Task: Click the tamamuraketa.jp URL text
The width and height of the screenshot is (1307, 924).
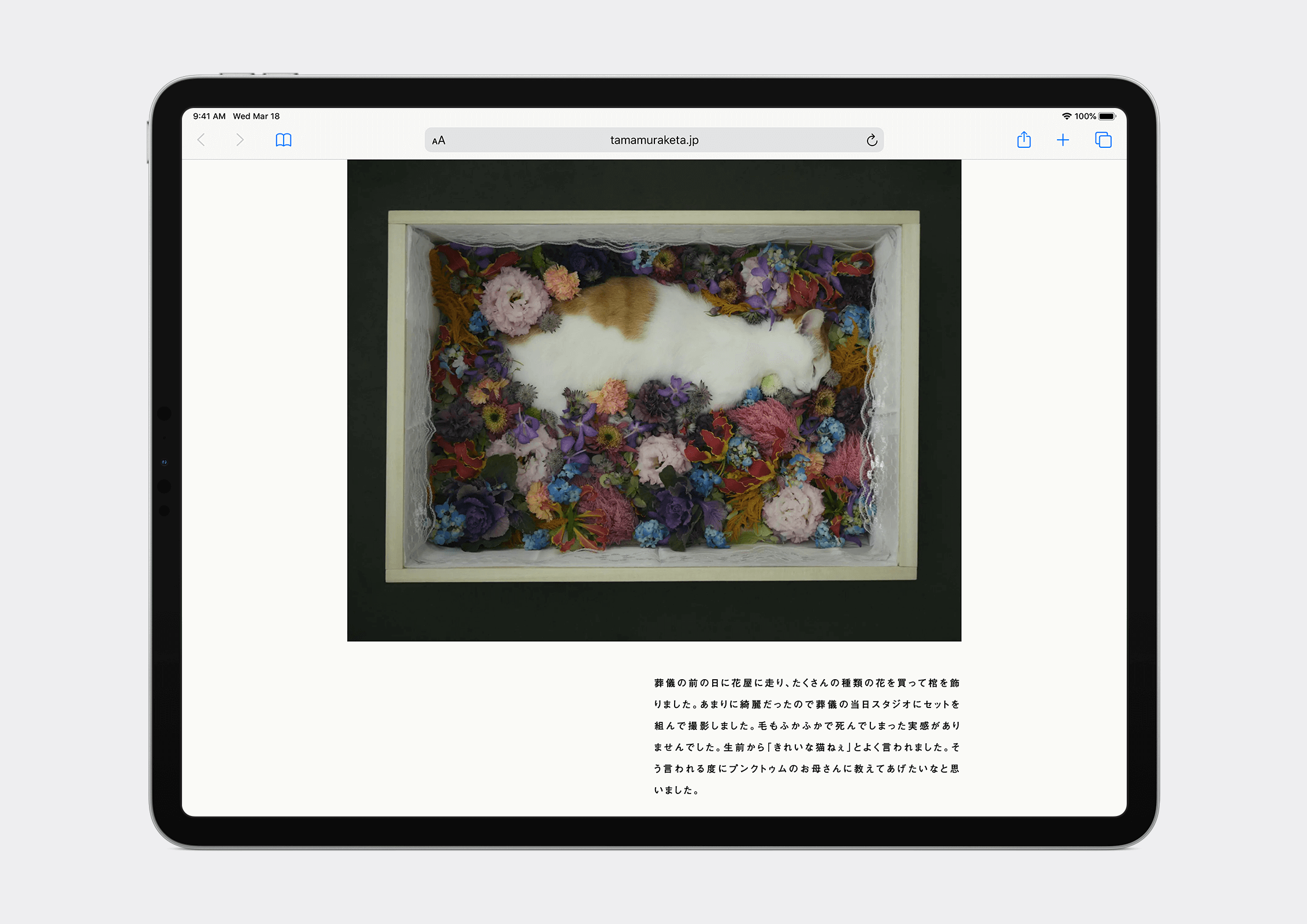Action: [654, 140]
